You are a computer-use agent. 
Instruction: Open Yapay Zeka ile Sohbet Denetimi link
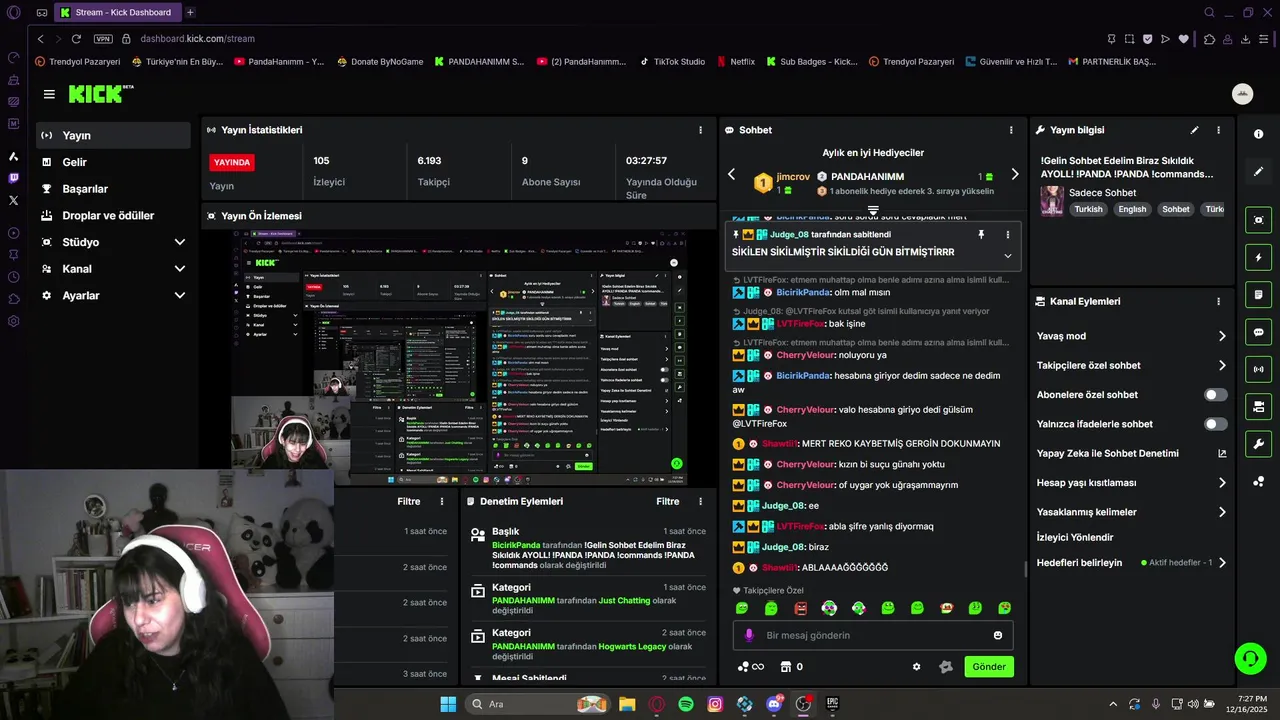(1131, 453)
